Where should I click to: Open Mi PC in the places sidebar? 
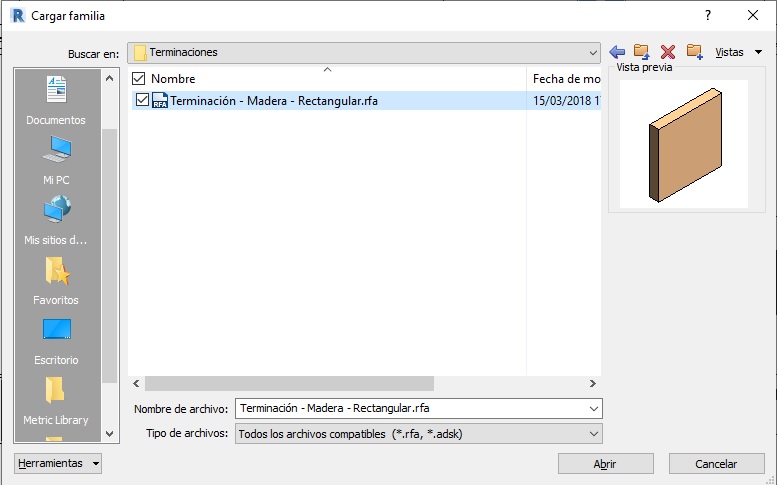(55, 162)
